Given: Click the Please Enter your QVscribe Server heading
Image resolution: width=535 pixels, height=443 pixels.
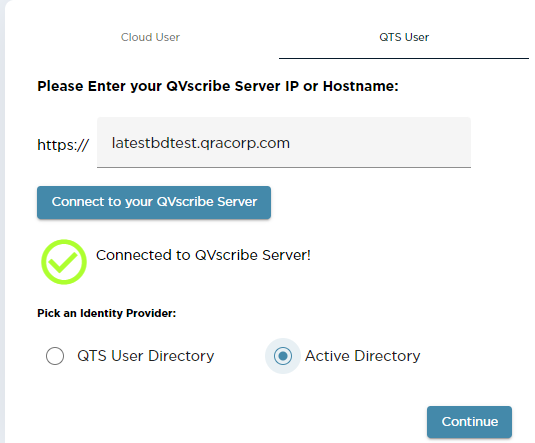Looking at the screenshot, I should pos(218,86).
